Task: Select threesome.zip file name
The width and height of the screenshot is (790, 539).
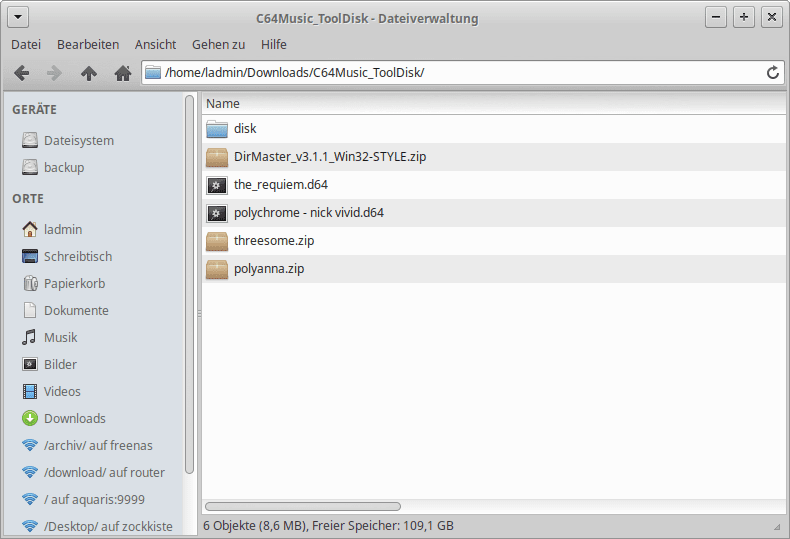Action: pyautogui.click(x=274, y=241)
